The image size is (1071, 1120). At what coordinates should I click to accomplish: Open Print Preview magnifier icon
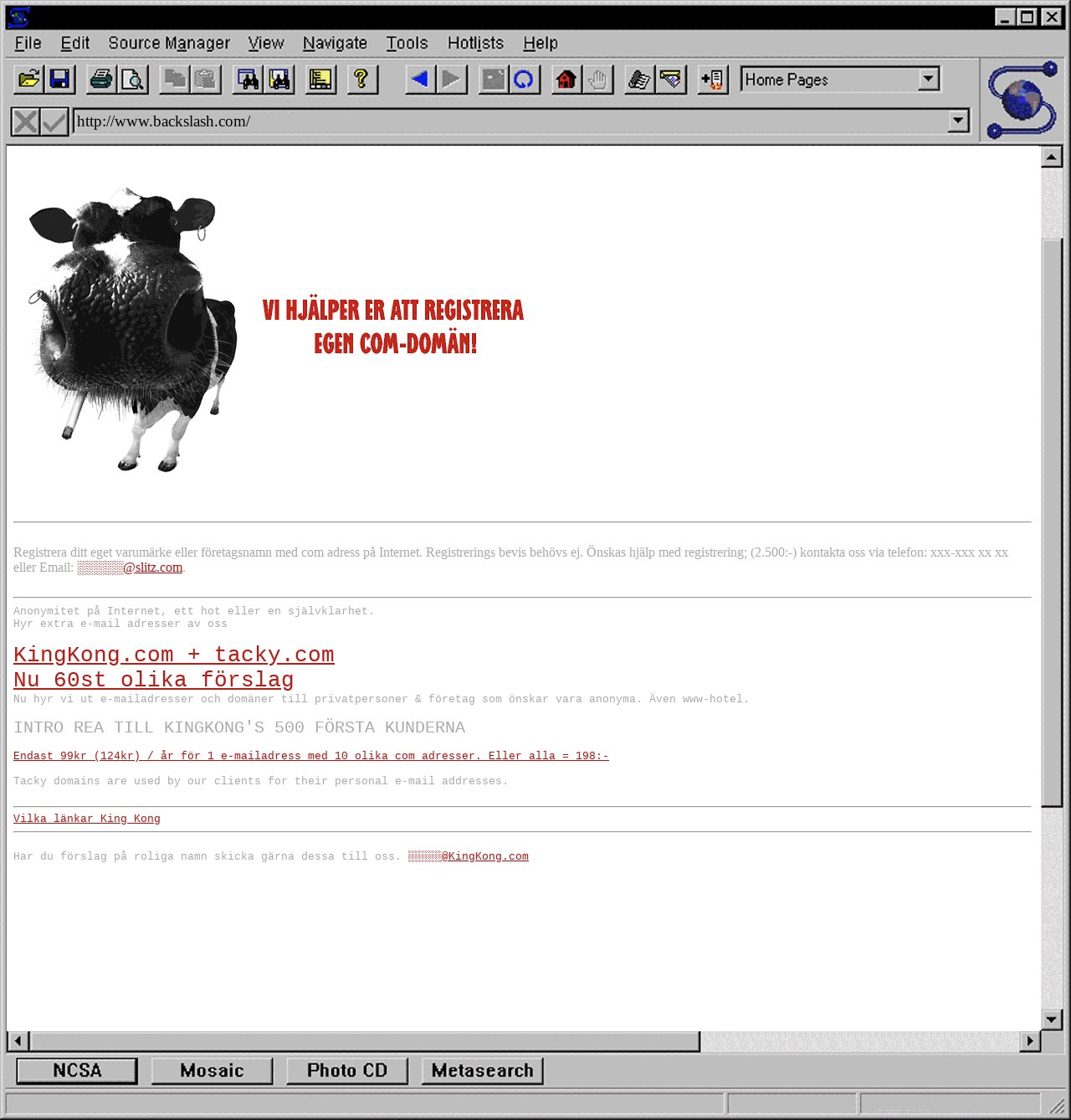click(132, 80)
